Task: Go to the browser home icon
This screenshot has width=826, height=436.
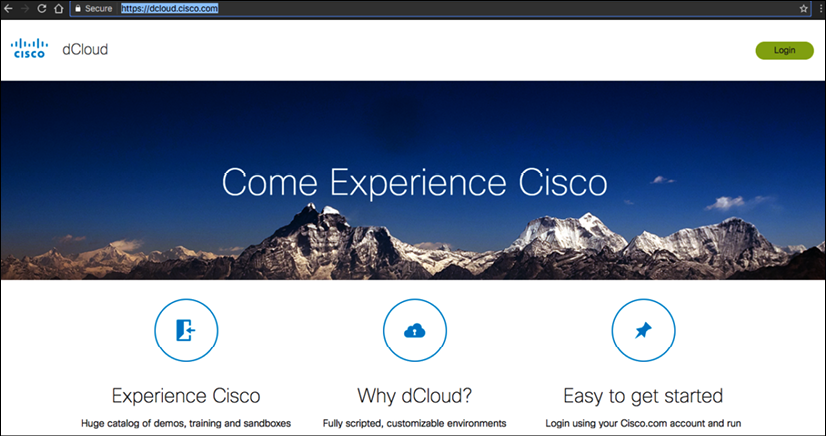Action: tap(58, 8)
